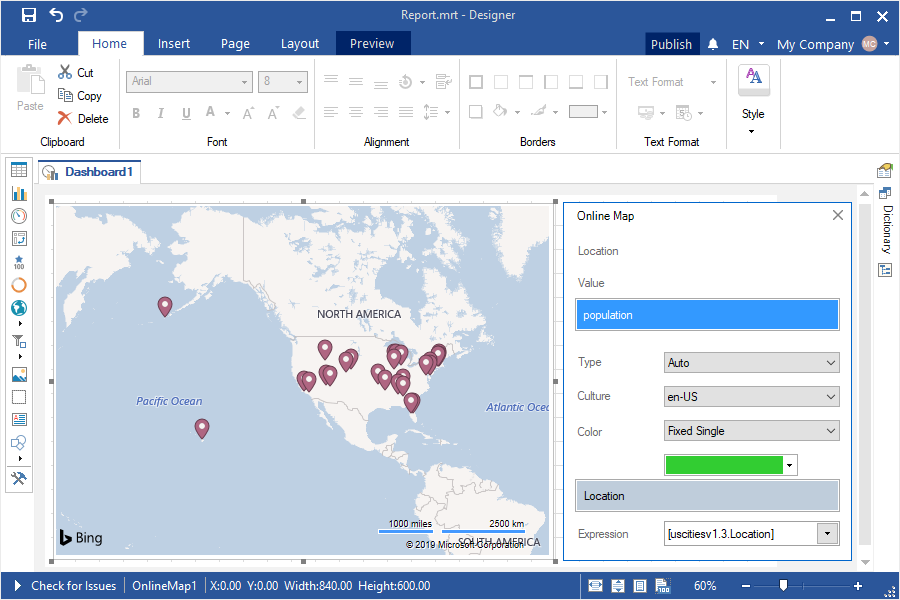Select the Filter element in left toolbox
Viewport: 900px width, 600px height.
click(x=19, y=341)
